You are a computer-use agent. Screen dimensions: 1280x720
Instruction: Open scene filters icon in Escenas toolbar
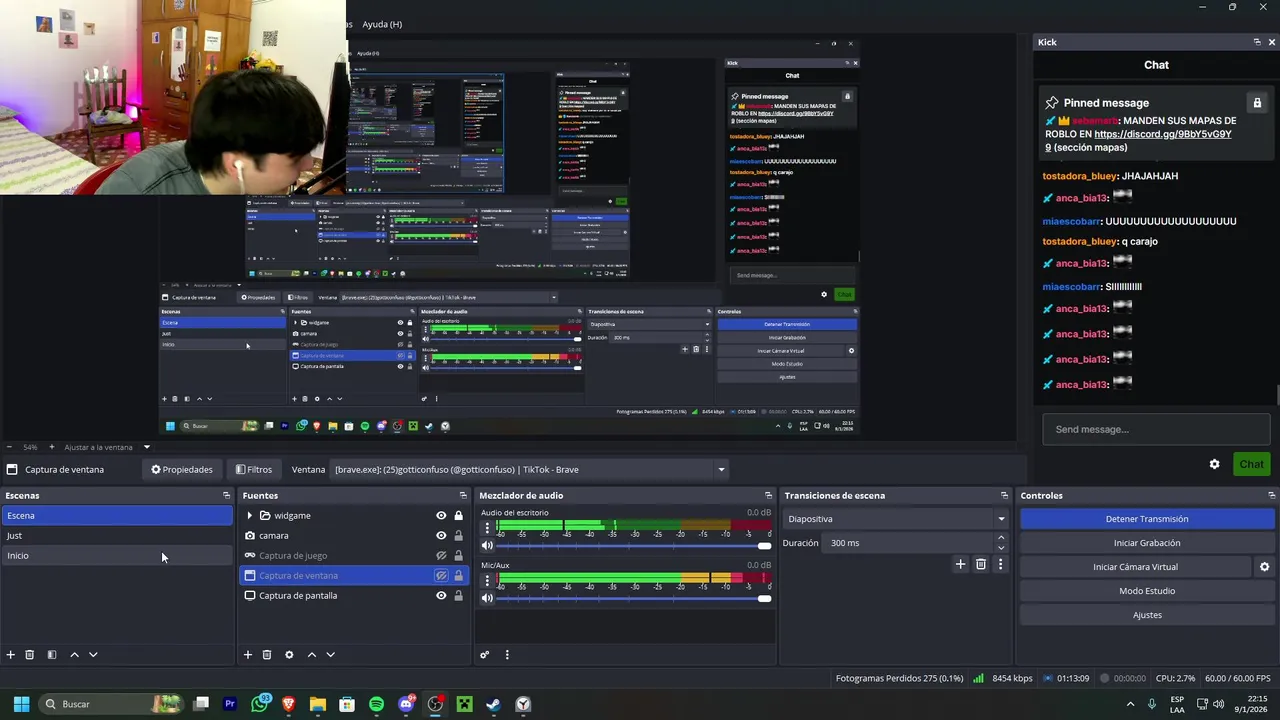[x=52, y=655]
